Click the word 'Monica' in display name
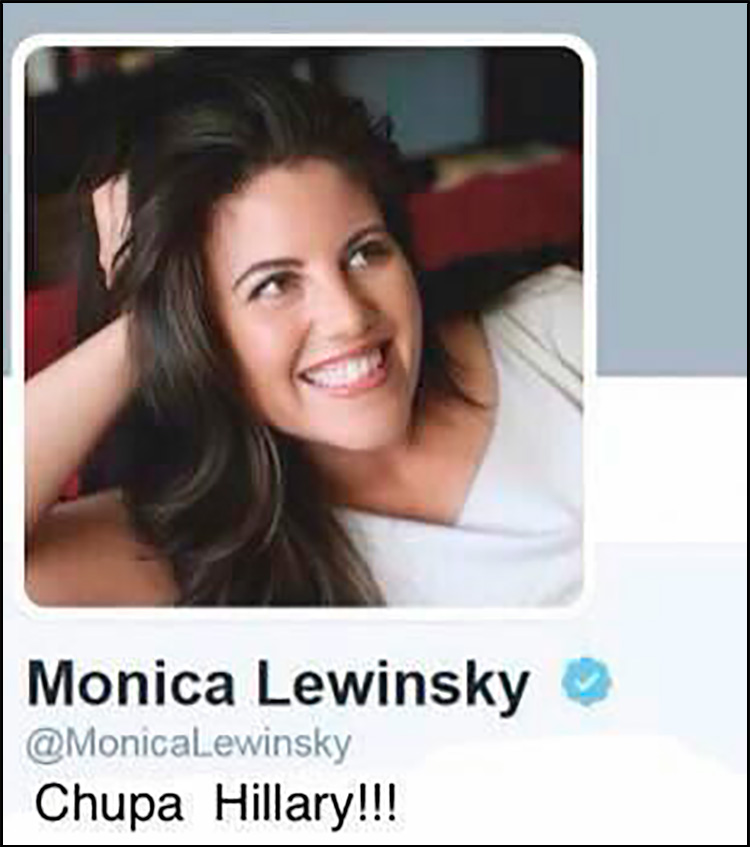This screenshot has height=847, width=750. click(131, 683)
